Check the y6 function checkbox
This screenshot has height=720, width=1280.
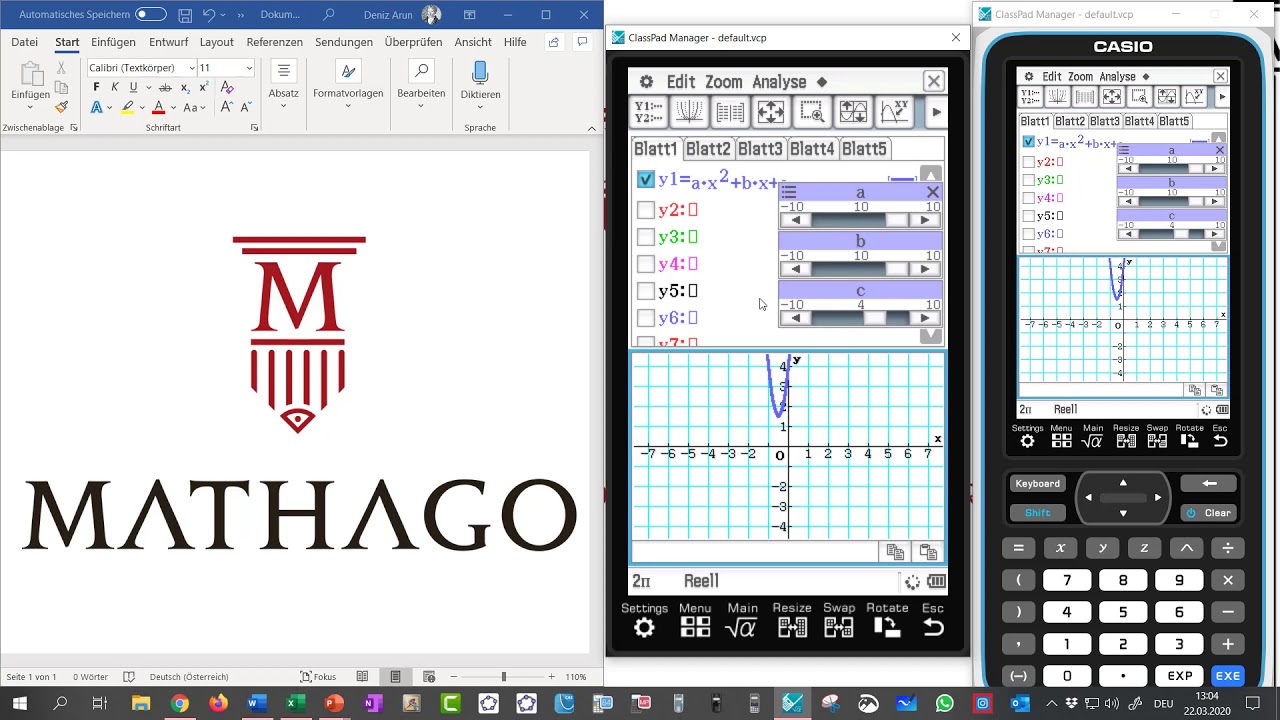click(x=646, y=318)
